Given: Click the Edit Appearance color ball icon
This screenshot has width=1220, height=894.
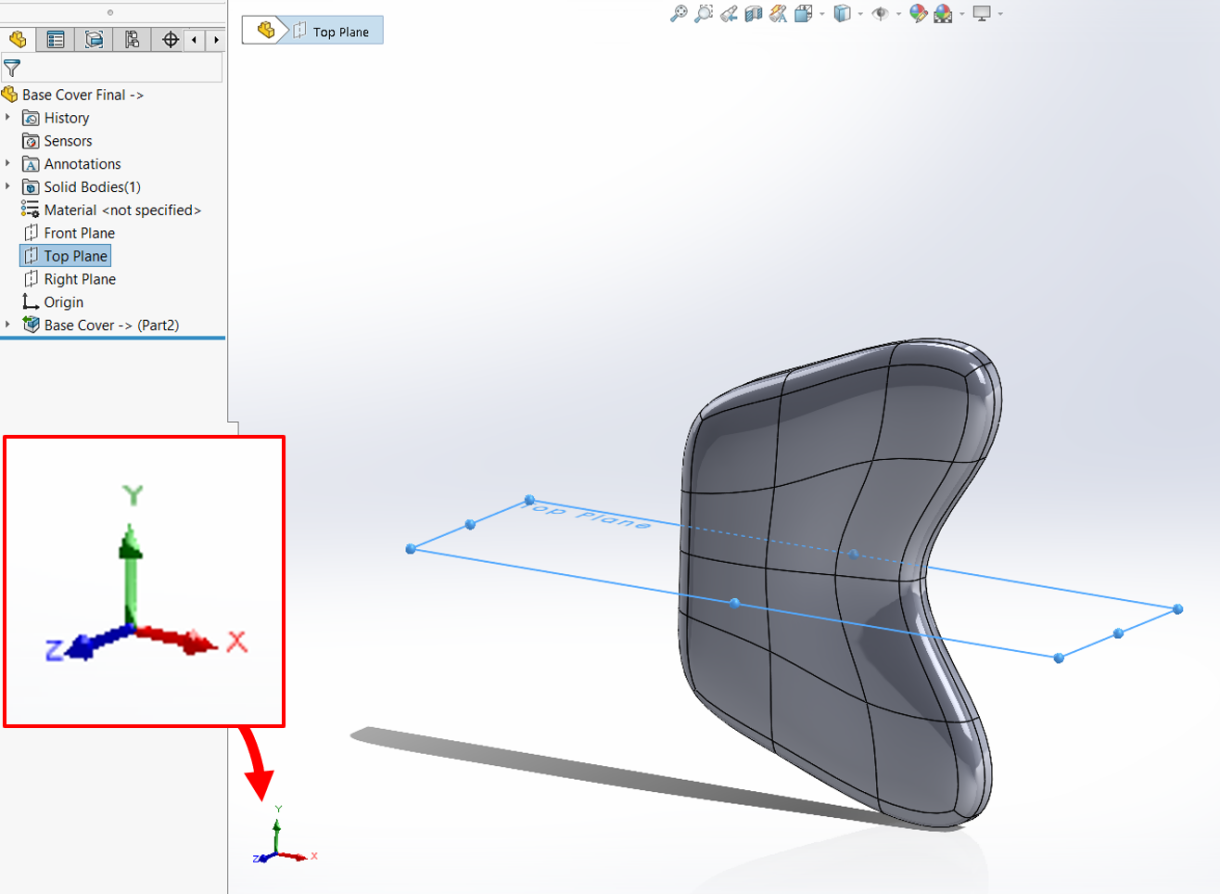Looking at the screenshot, I should tap(918, 14).
